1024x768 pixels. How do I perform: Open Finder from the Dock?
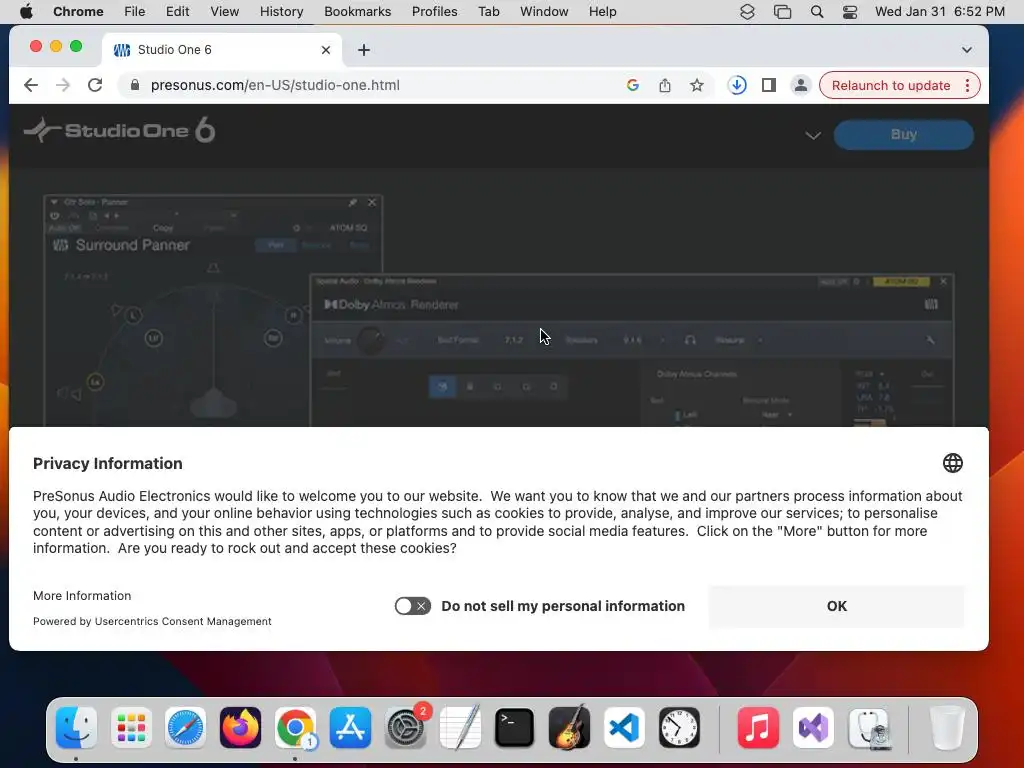tap(76, 728)
